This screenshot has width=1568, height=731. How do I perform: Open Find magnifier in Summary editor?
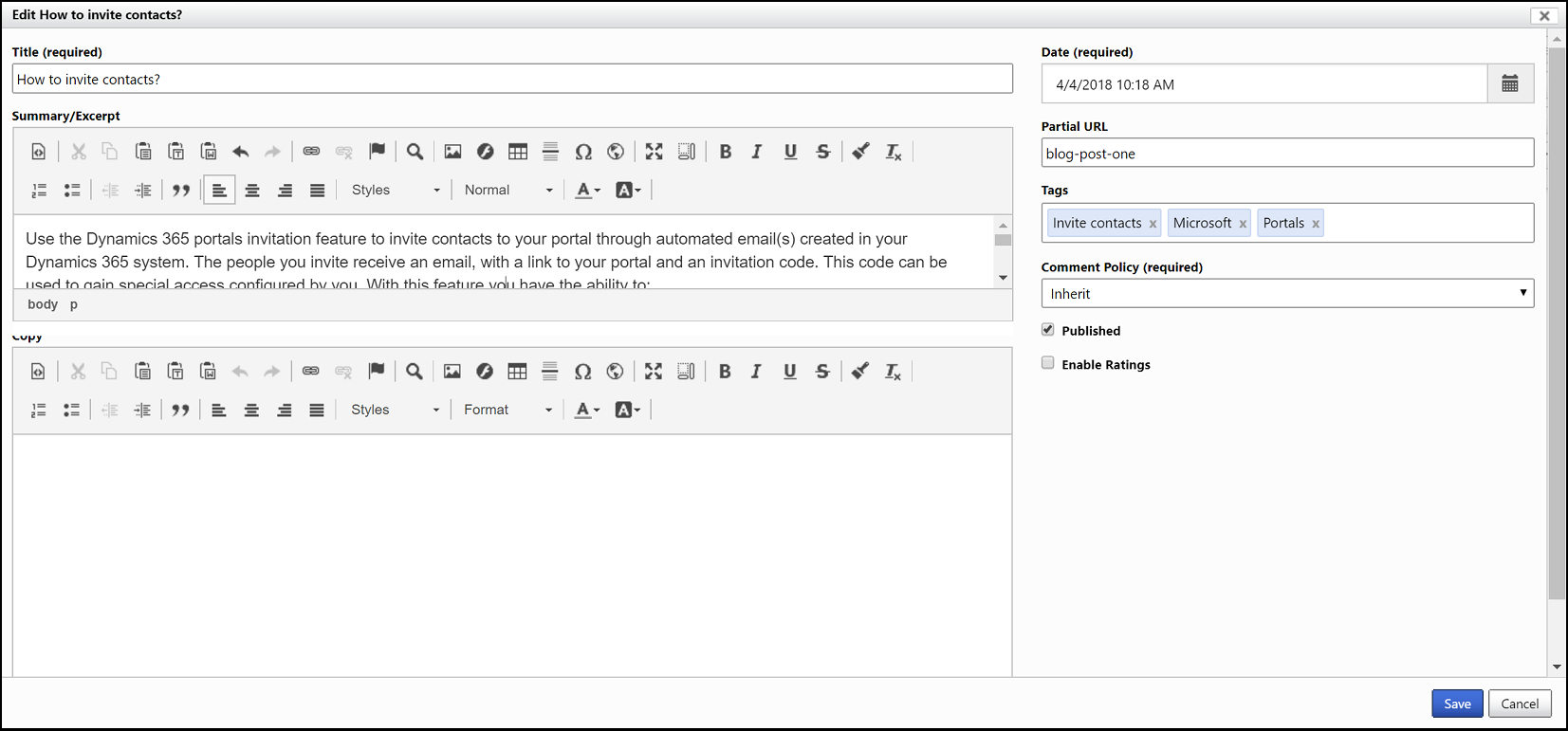(x=415, y=152)
